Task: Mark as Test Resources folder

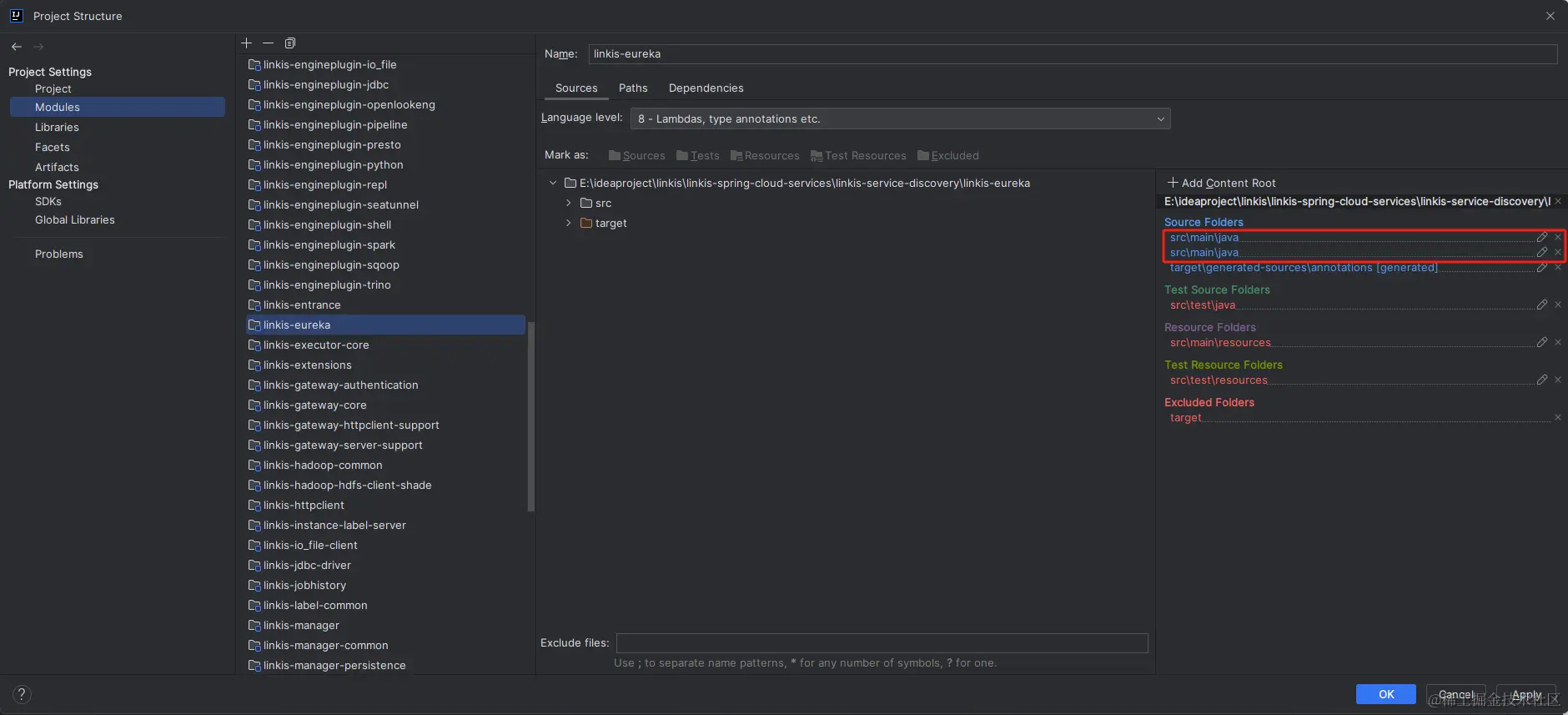Action: click(x=858, y=155)
